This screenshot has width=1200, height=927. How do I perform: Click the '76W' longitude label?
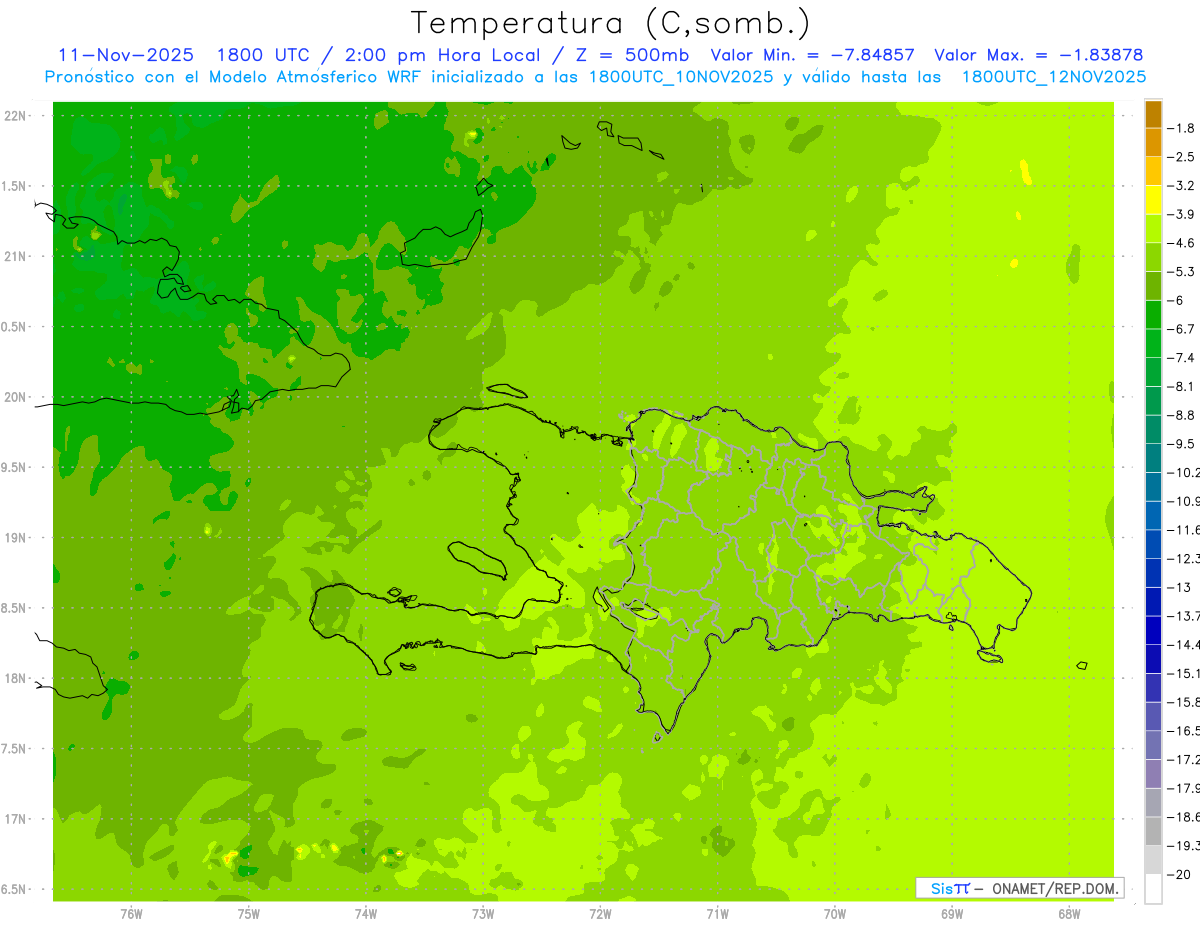click(x=131, y=913)
